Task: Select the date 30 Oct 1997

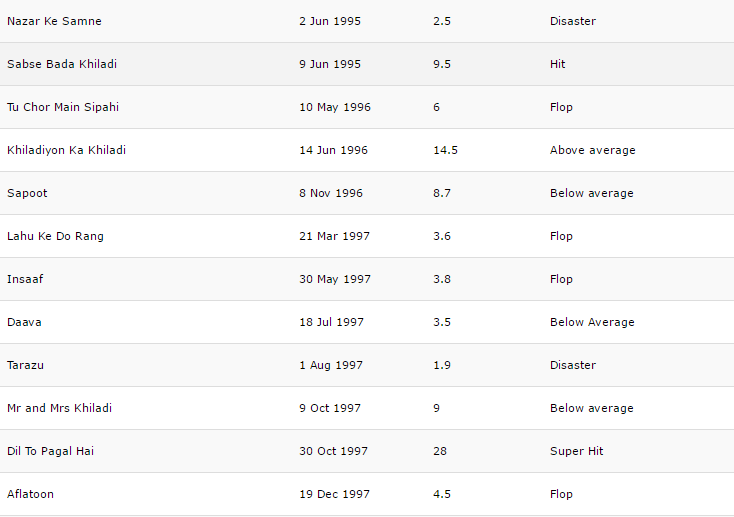Action: [333, 451]
